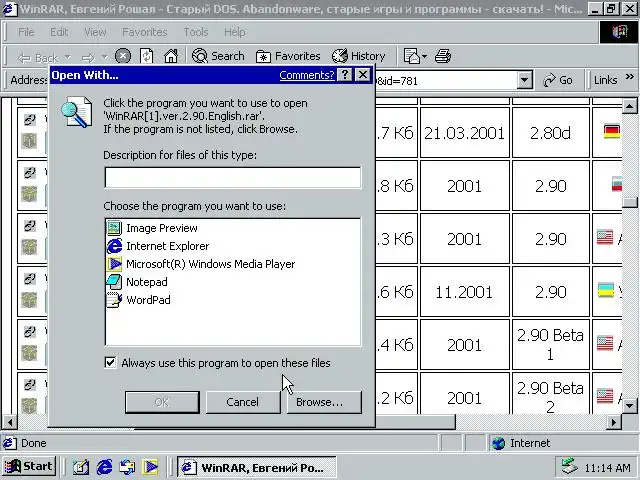This screenshot has width=640, height=480.
Task: Click the Browse... button
Action: click(324, 402)
